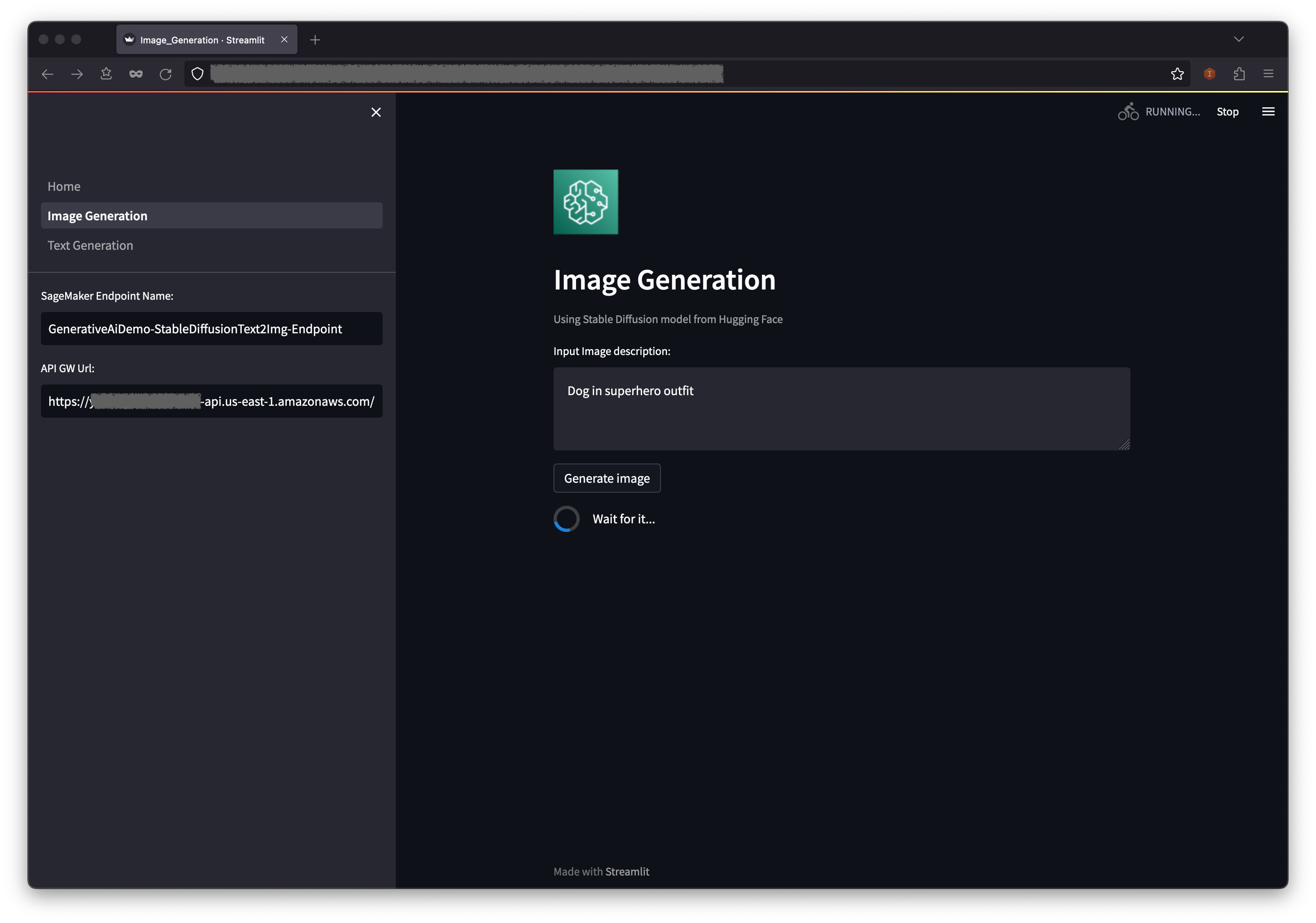Click the browser forward arrow
The image size is (1316, 923).
pos(77,74)
